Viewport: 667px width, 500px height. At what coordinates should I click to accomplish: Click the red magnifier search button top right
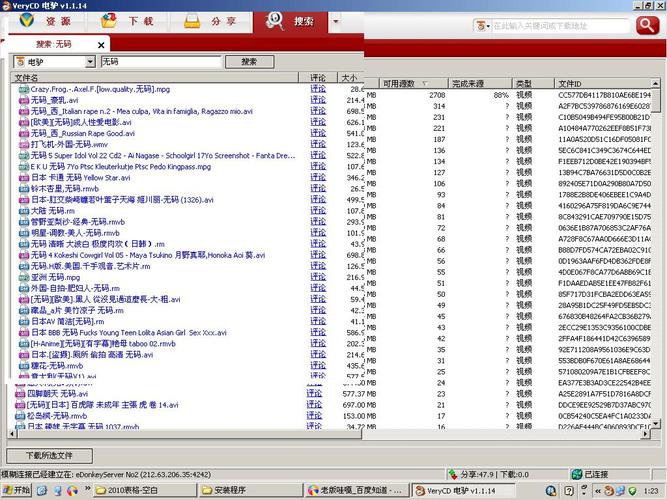(x=647, y=26)
